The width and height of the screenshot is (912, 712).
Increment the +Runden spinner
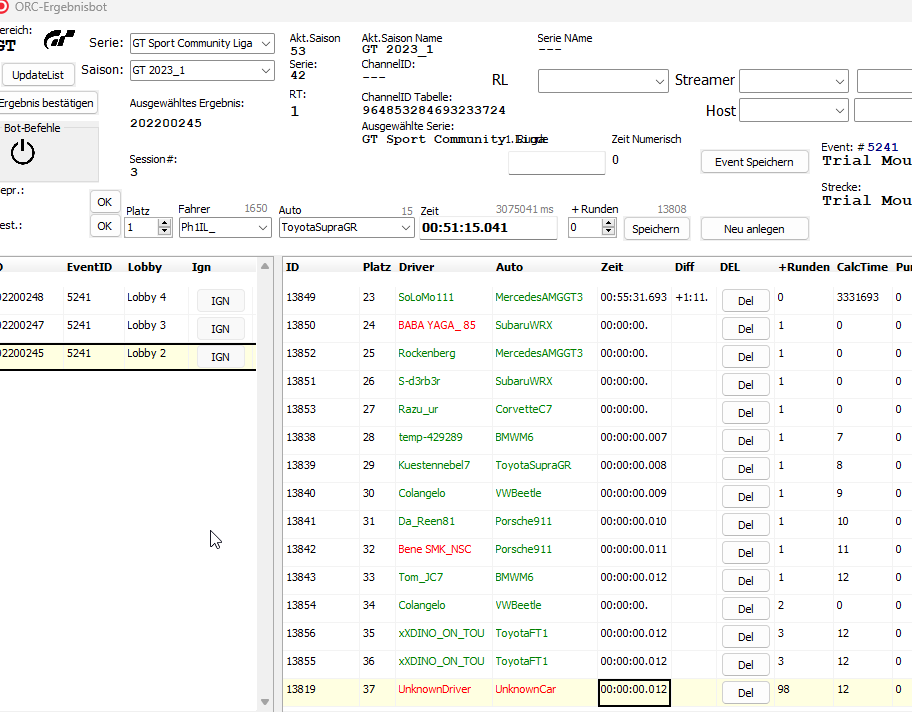pyautogui.click(x=608, y=223)
